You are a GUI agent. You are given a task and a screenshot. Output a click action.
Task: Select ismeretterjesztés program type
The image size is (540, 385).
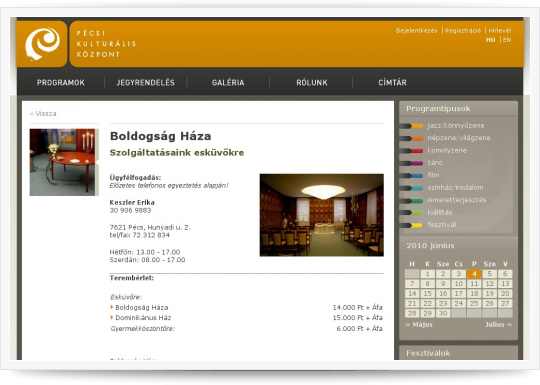point(457,200)
